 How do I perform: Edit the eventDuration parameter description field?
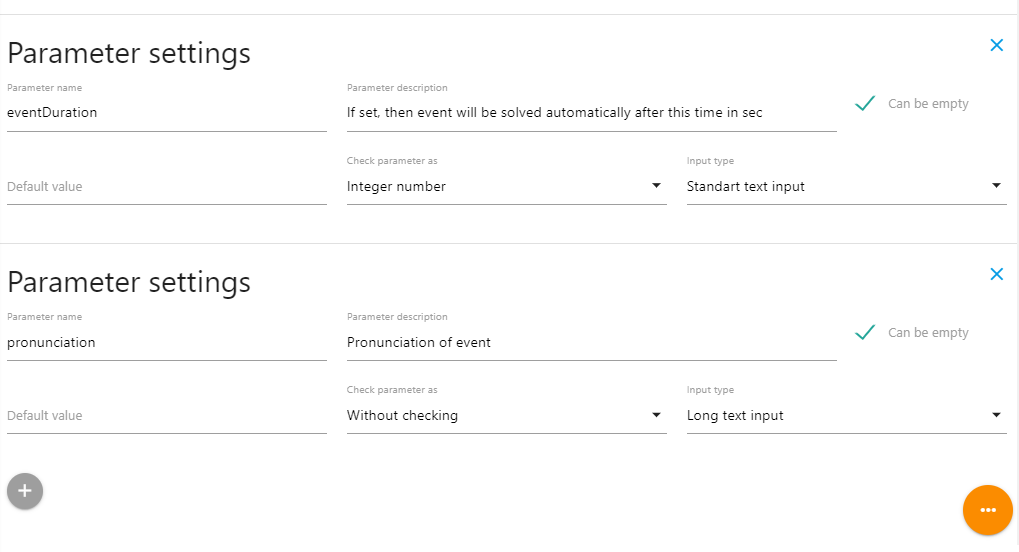tap(590, 113)
